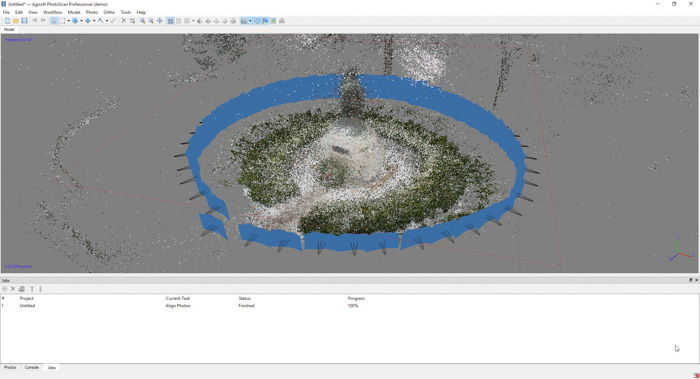Switch to the Photos tab
The width and height of the screenshot is (700, 379).
click(x=10, y=367)
